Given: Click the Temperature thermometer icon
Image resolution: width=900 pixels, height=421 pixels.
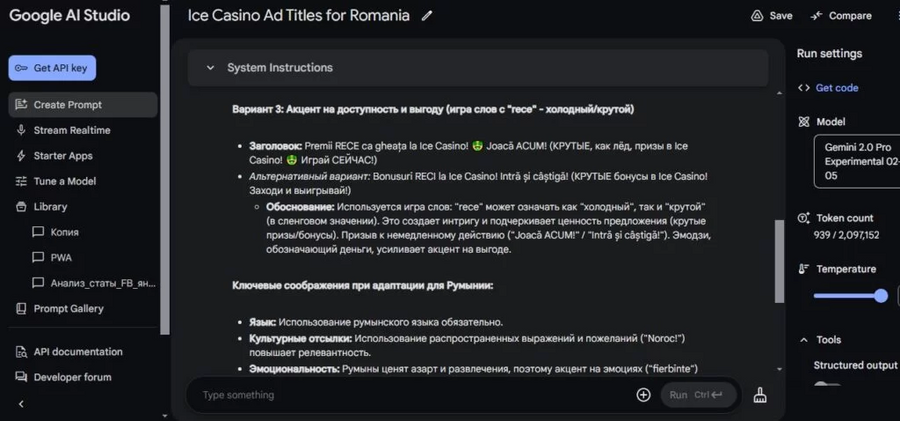Looking at the screenshot, I should click(x=804, y=269).
